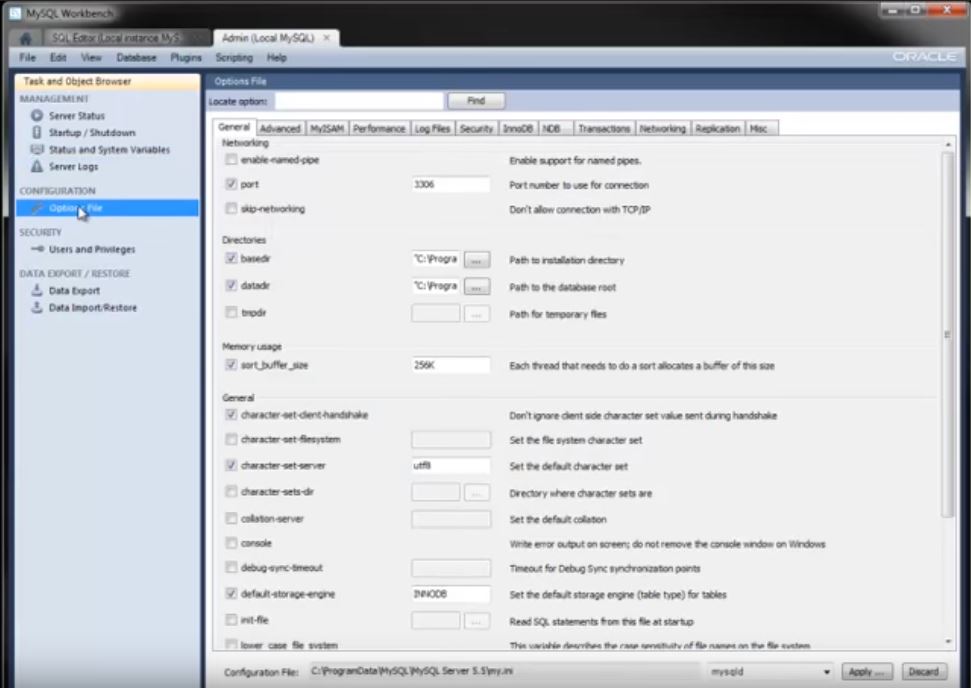Open the Scripting menu
Viewport: 971px width, 688px height.
[234, 58]
